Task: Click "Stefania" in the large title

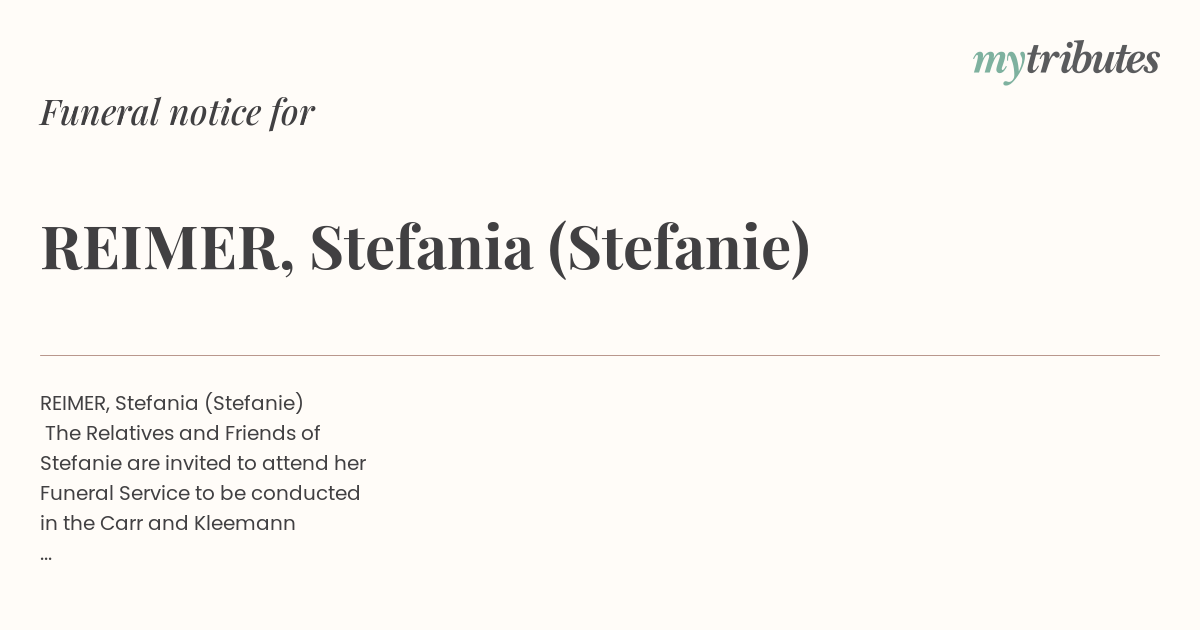Action: coord(421,247)
